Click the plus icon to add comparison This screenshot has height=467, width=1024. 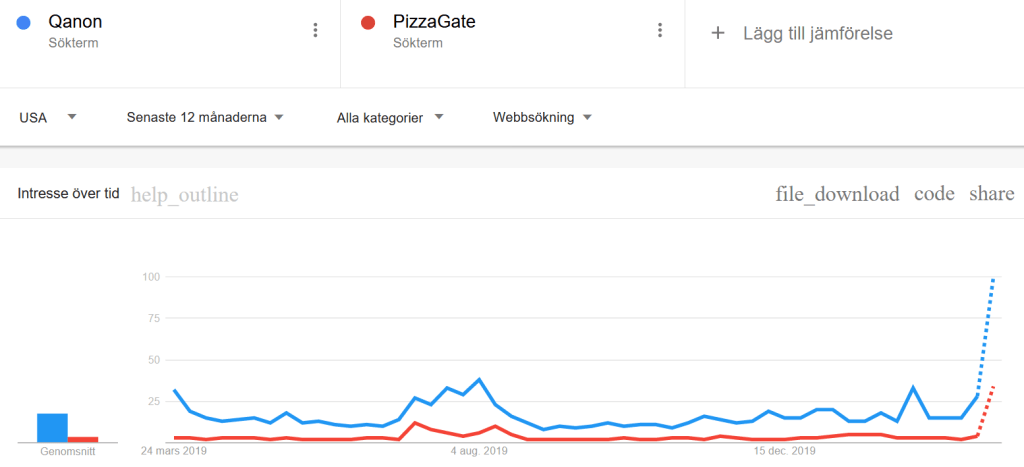click(x=717, y=33)
